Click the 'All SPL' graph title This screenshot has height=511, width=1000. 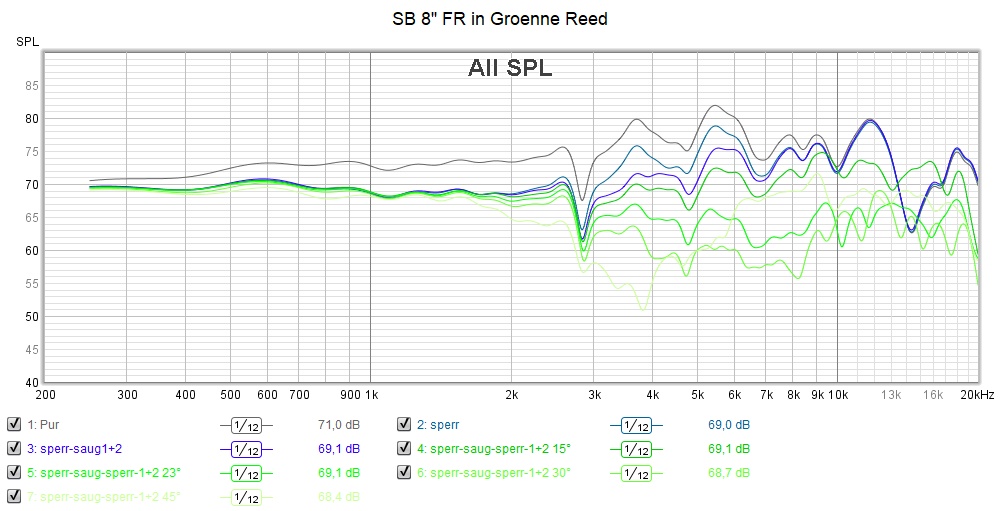tap(510, 69)
